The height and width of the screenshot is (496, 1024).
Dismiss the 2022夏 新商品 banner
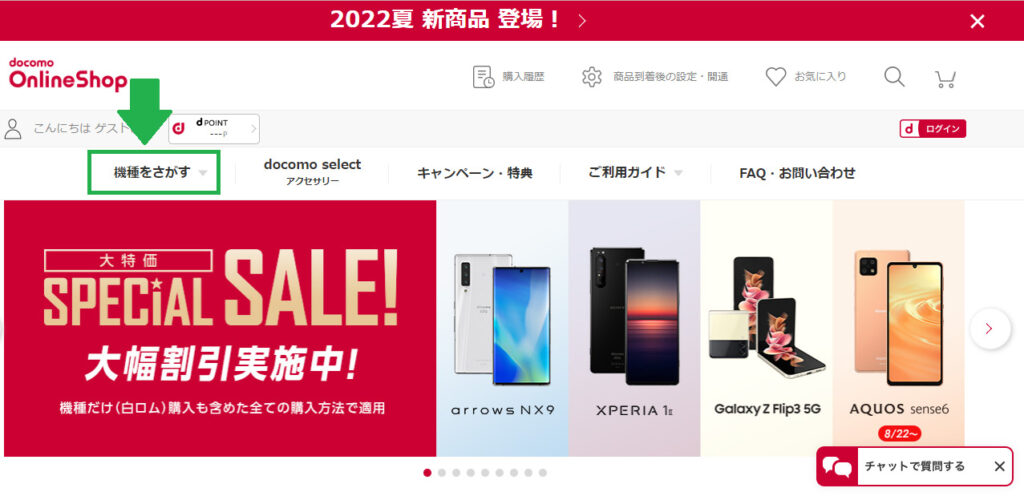(977, 22)
